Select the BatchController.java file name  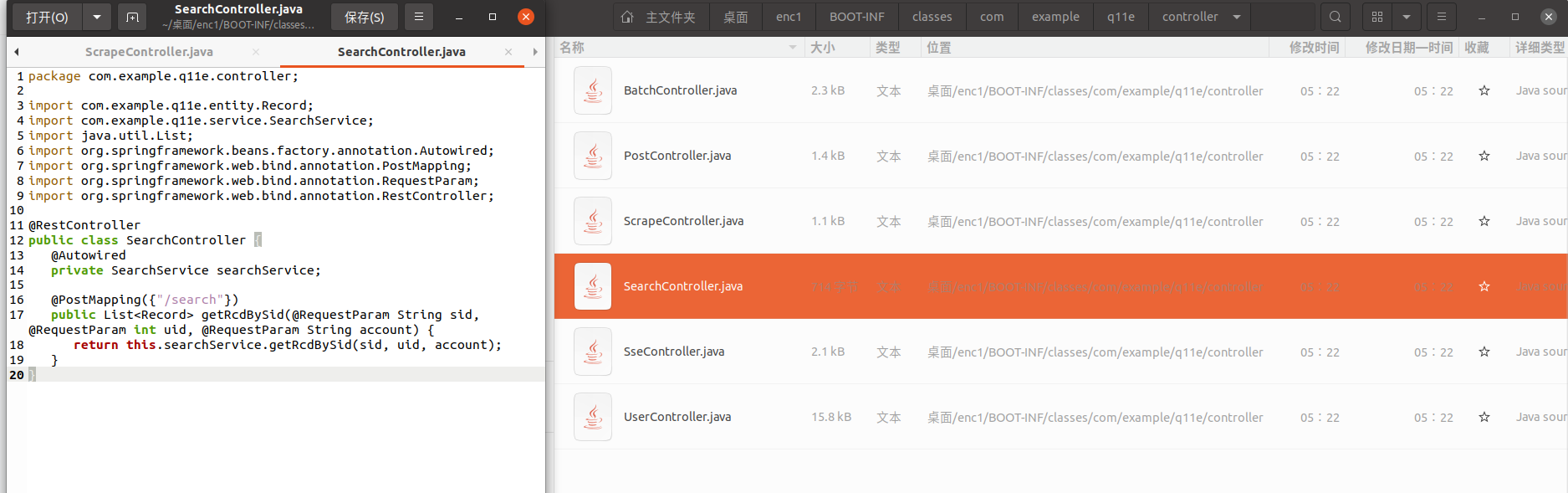coord(680,90)
